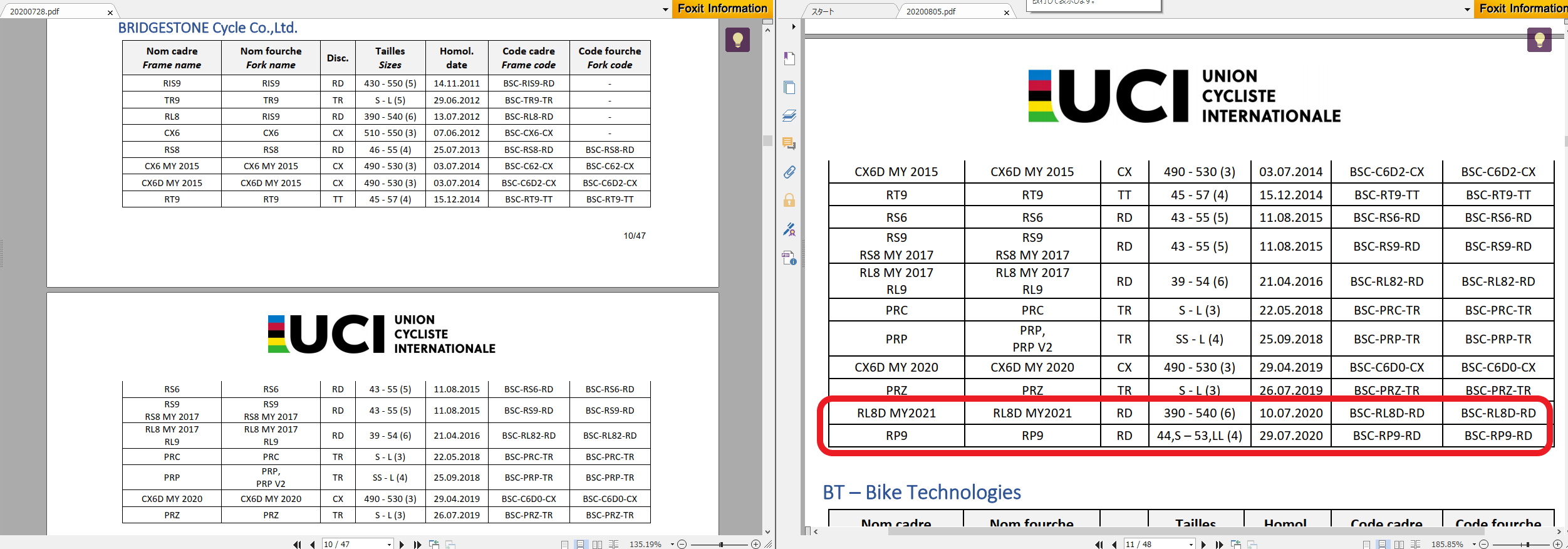
Task: Go to next page in left window
Action: coord(402,545)
